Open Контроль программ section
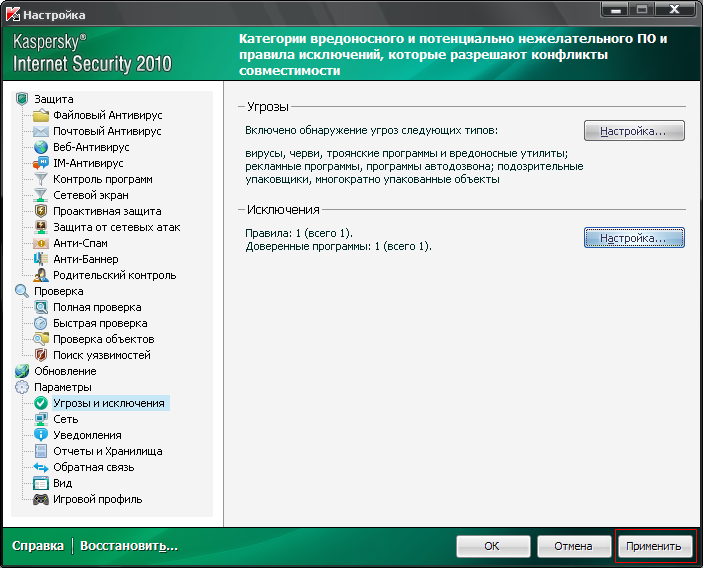Screen dimensions: 703x568 pyautogui.click(x=103, y=179)
